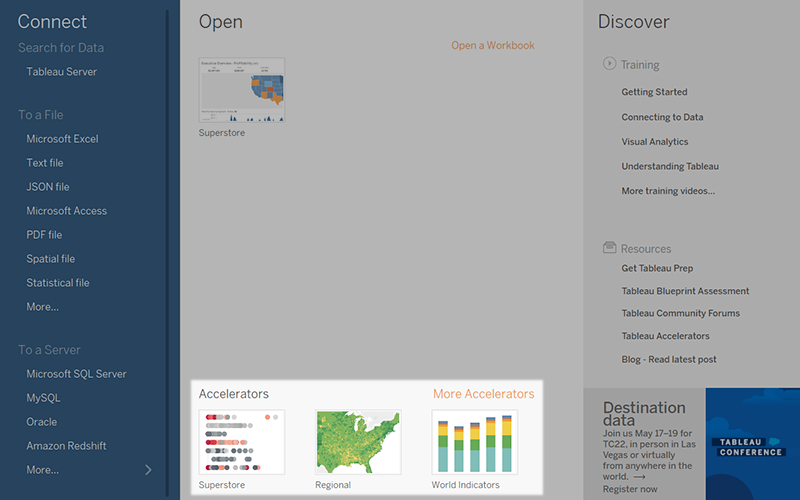Open the Regional accelerator map thumbnail
800x500 pixels.
(x=358, y=442)
